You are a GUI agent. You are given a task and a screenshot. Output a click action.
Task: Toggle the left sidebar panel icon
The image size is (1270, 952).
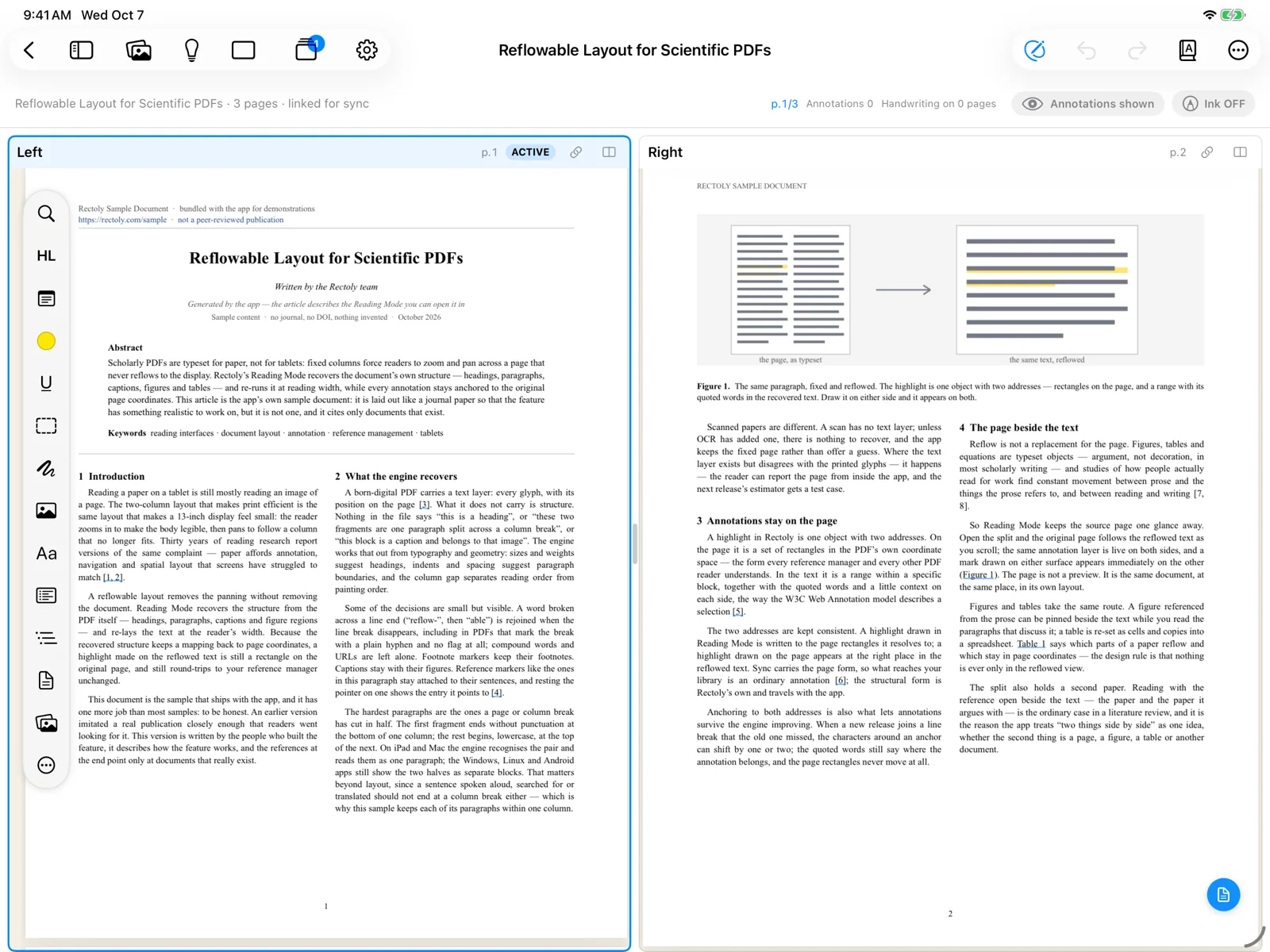coord(82,50)
